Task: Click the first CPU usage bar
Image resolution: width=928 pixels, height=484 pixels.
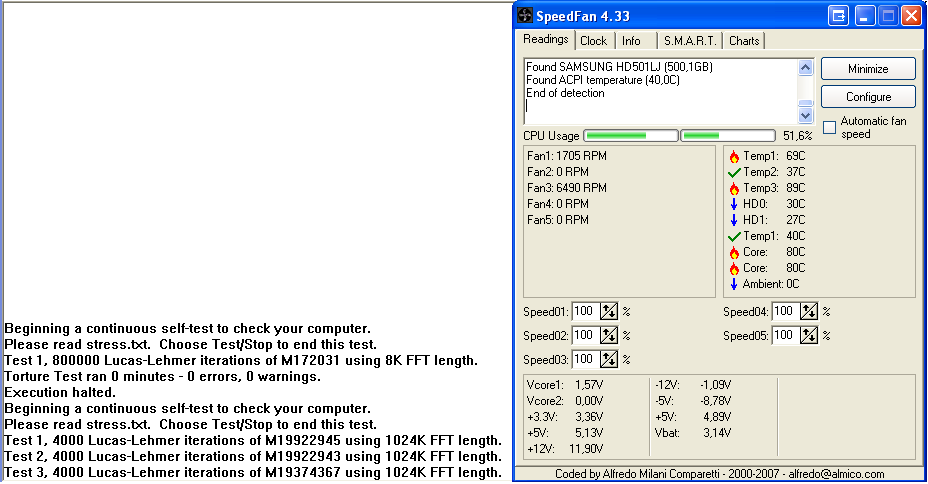Action: tap(631, 136)
